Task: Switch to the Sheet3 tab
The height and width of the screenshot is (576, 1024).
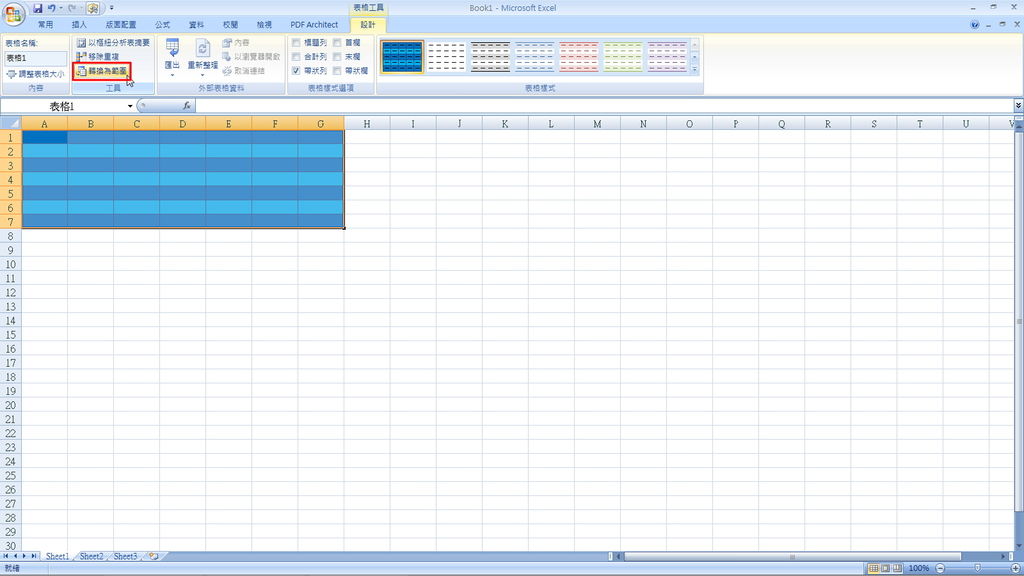Action: pos(125,556)
